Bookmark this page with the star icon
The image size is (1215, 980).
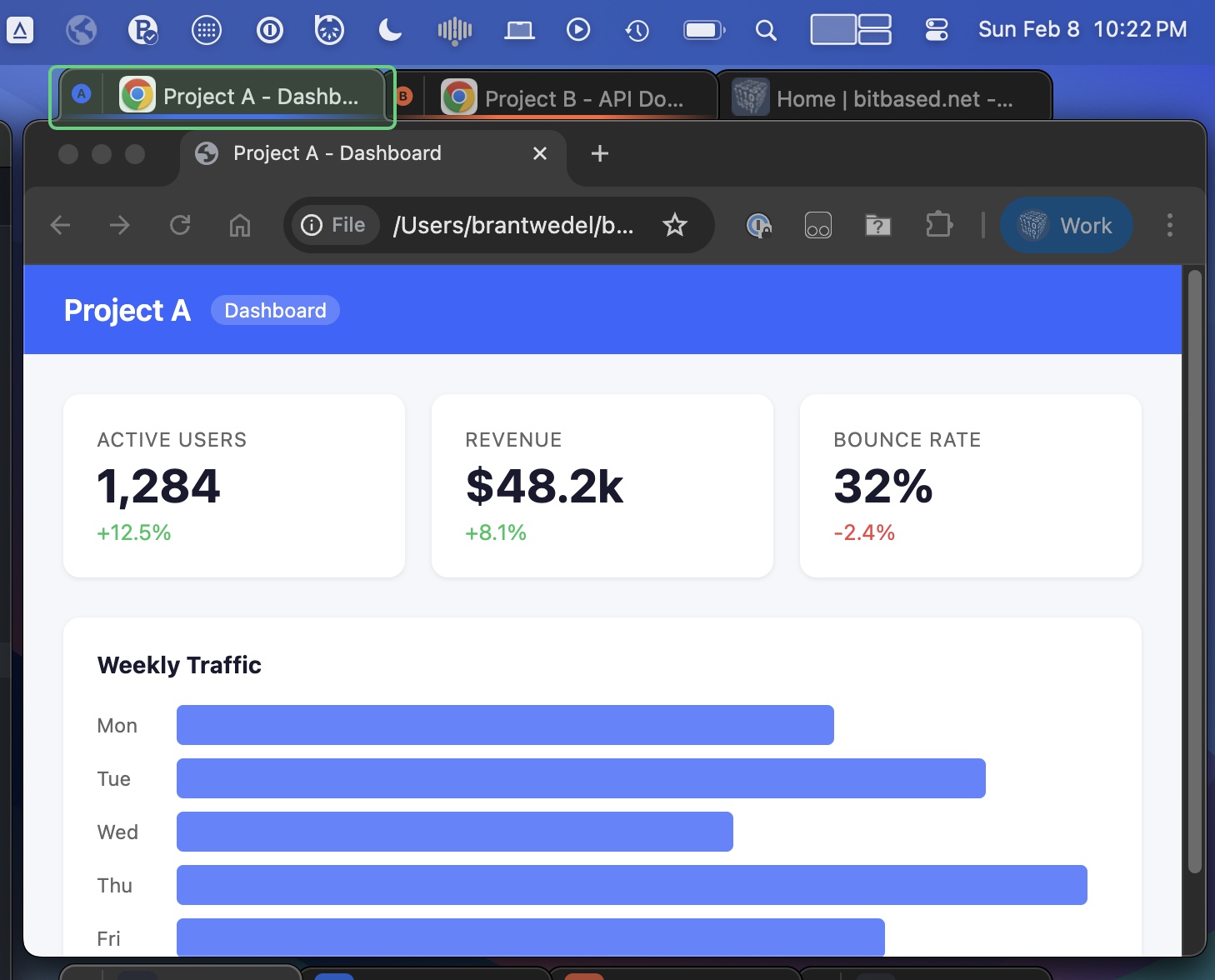(x=674, y=225)
